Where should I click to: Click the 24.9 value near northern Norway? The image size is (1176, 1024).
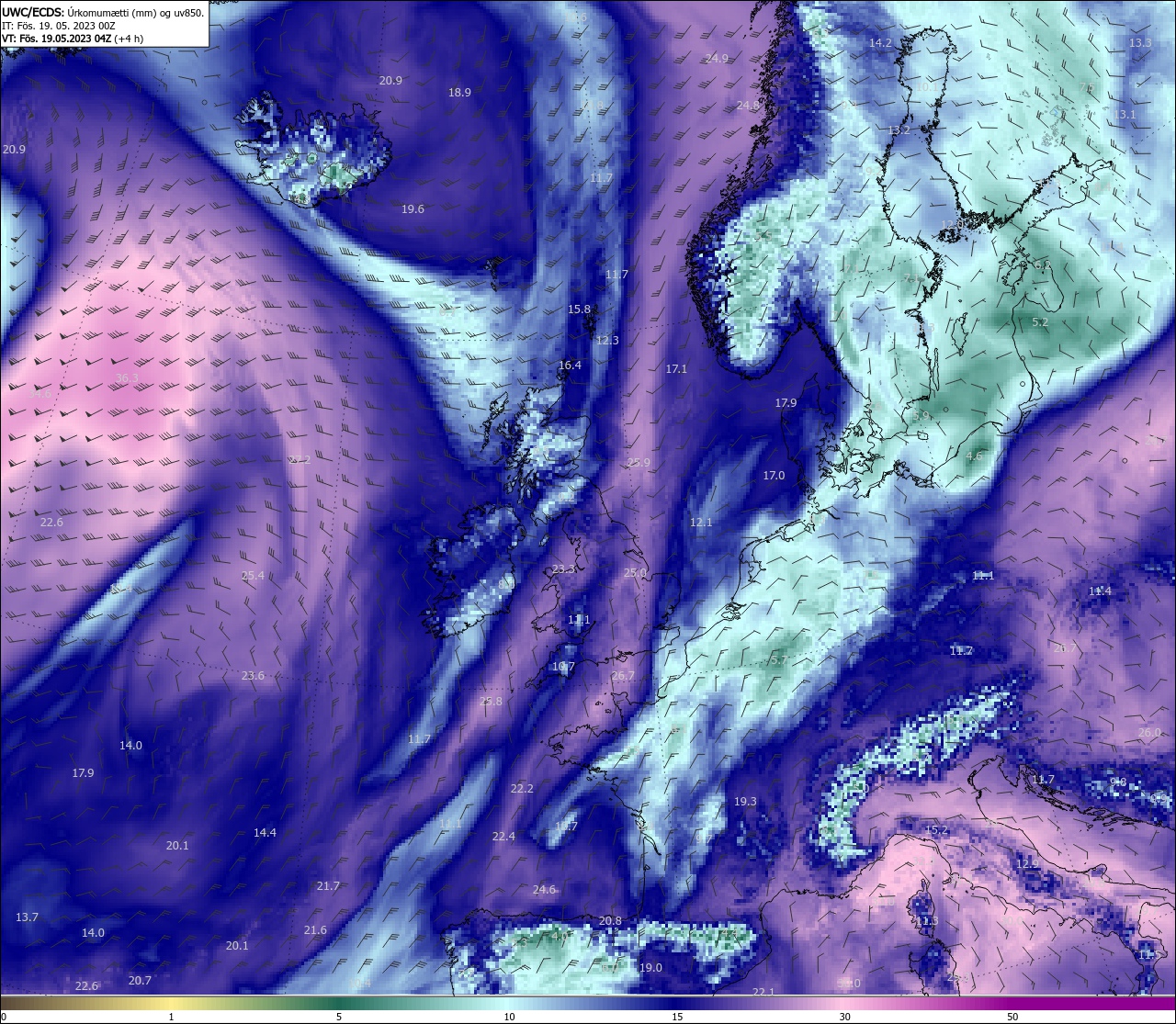coord(717,59)
